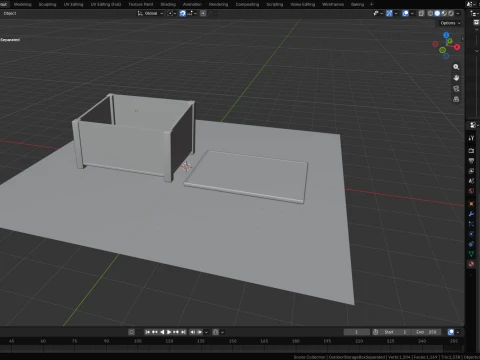Open the Object menu in viewport header
This screenshot has width=480, height=360.
10,13
